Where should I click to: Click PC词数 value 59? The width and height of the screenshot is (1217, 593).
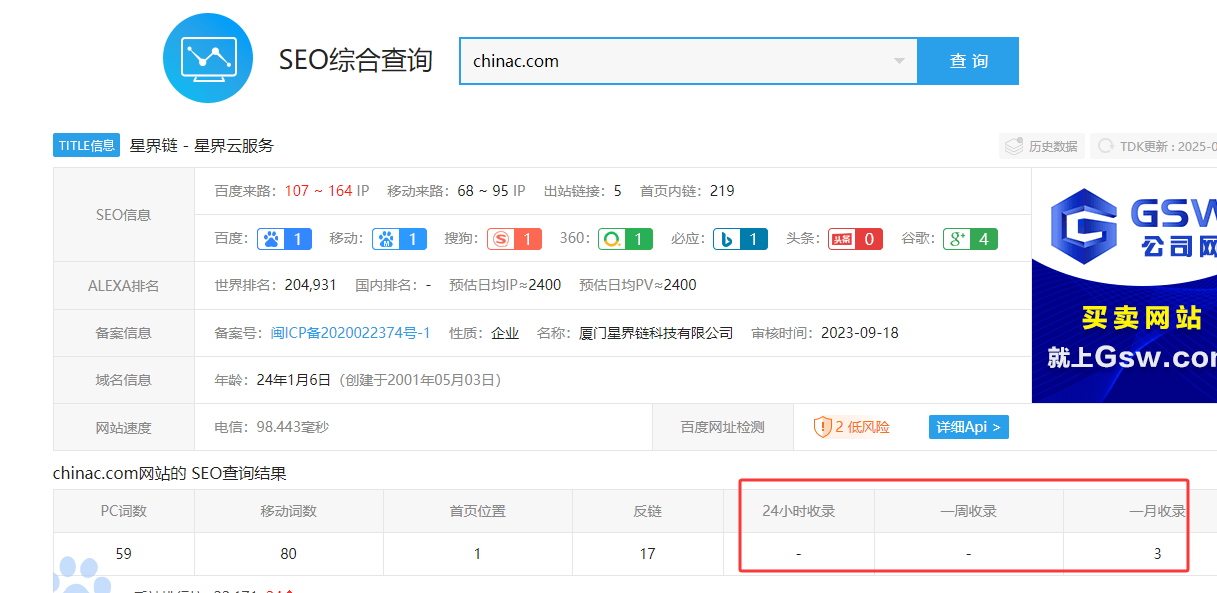pos(123,554)
